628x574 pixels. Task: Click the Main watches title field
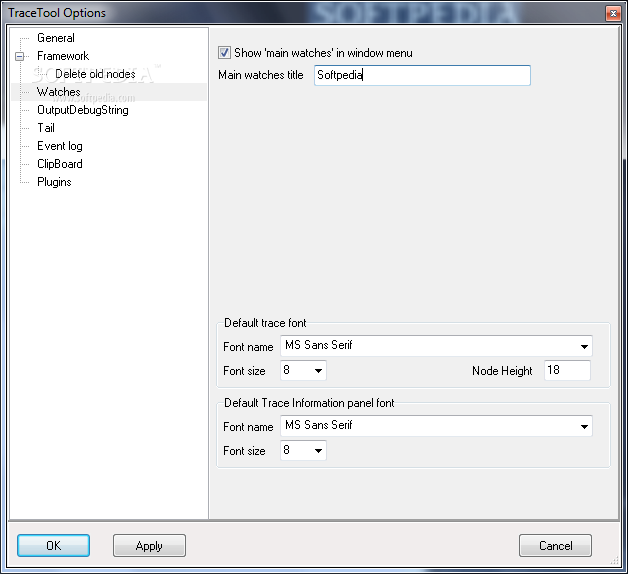tap(423, 75)
